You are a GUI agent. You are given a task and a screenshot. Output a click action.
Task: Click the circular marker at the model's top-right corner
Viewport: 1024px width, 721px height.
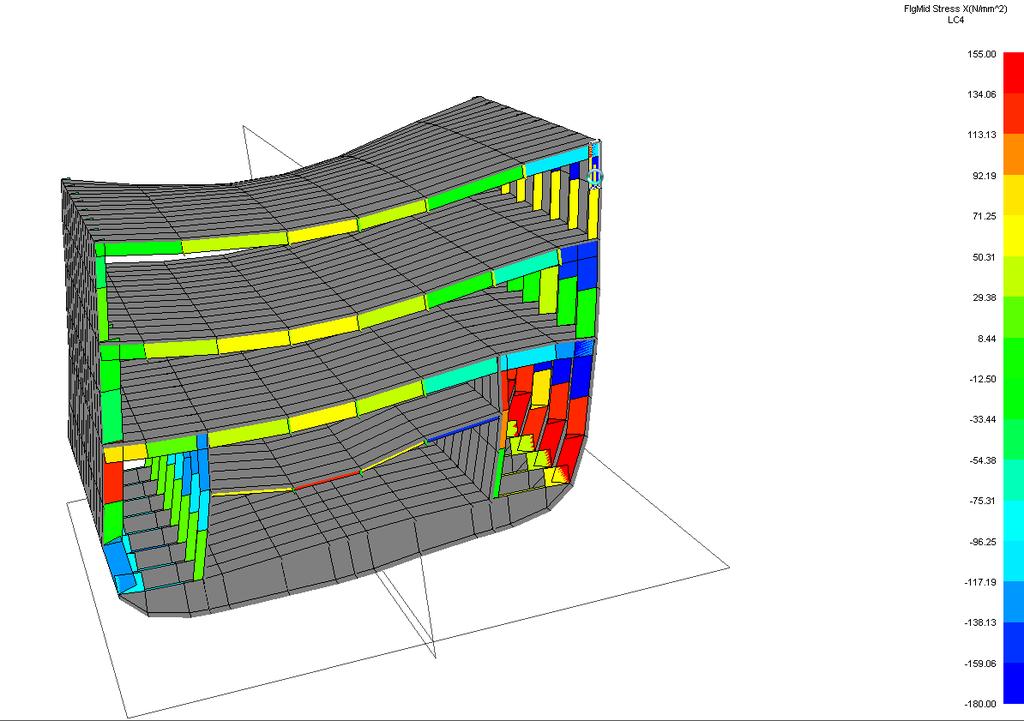point(594,177)
